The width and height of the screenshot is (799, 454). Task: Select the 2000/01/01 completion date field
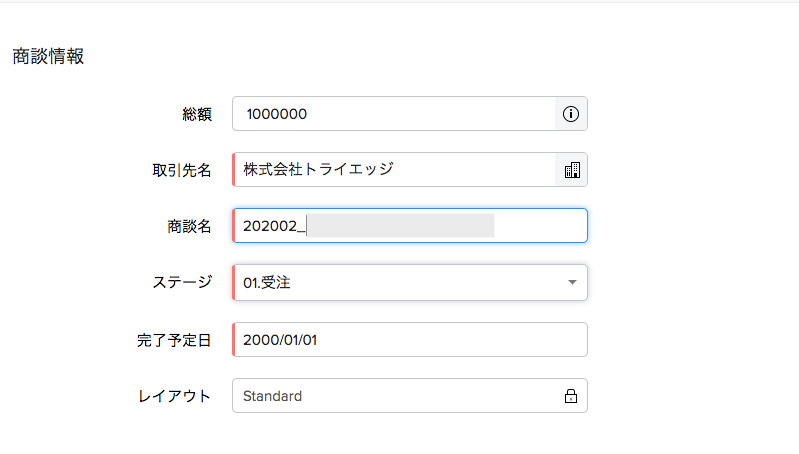point(410,339)
